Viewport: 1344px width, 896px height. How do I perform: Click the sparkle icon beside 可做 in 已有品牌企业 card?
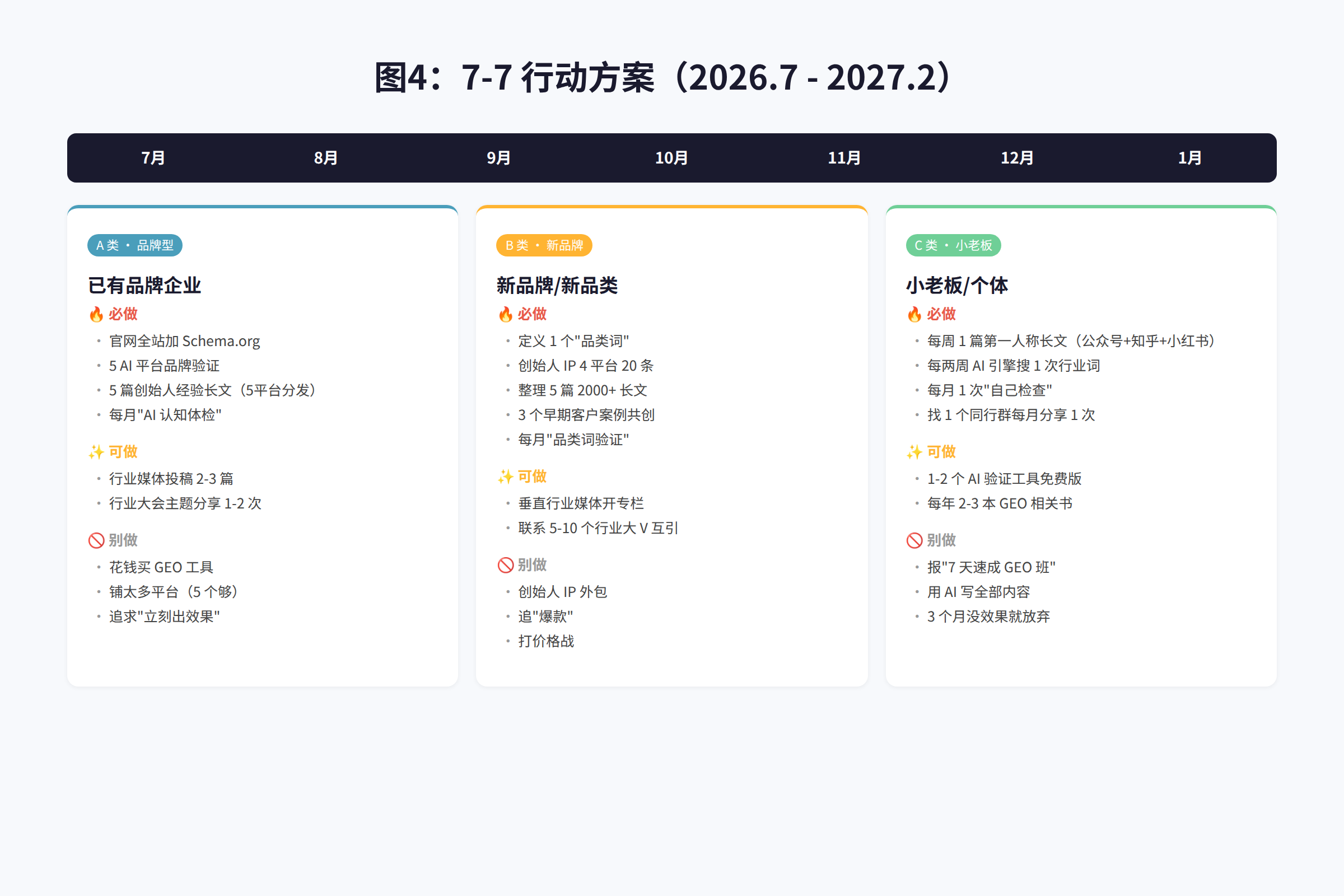[96, 452]
